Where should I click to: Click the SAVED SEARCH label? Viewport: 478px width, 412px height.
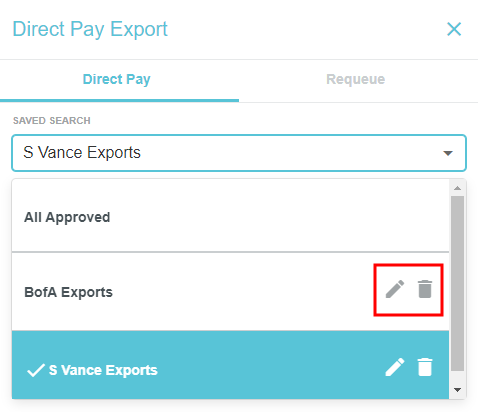click(52, 120)
